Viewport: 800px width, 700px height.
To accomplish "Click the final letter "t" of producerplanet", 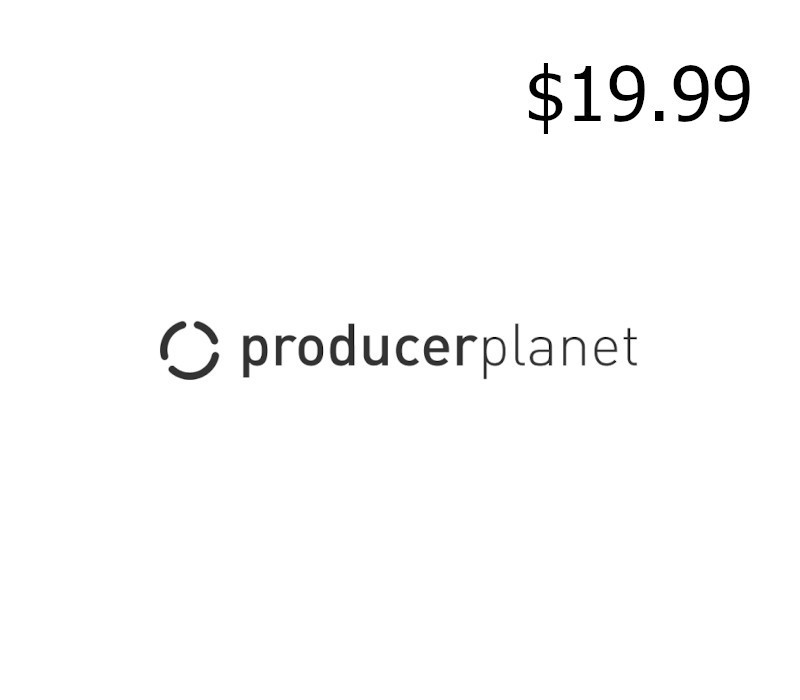I will [630, 347].
